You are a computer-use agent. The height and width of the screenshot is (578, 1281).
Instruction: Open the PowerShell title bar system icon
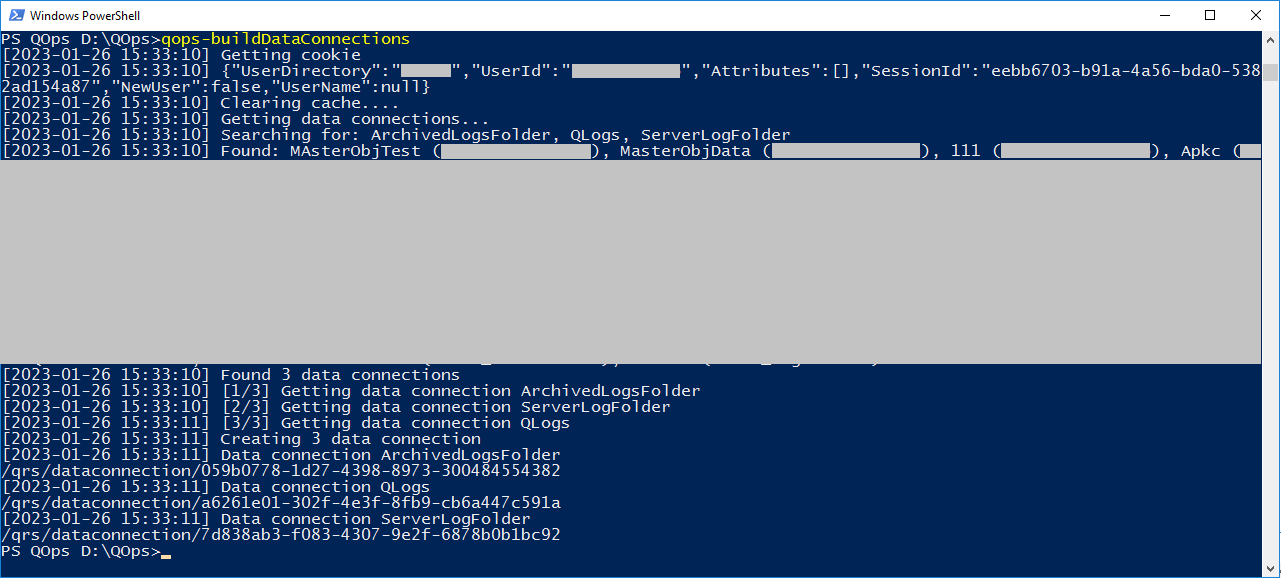point(15,16)
